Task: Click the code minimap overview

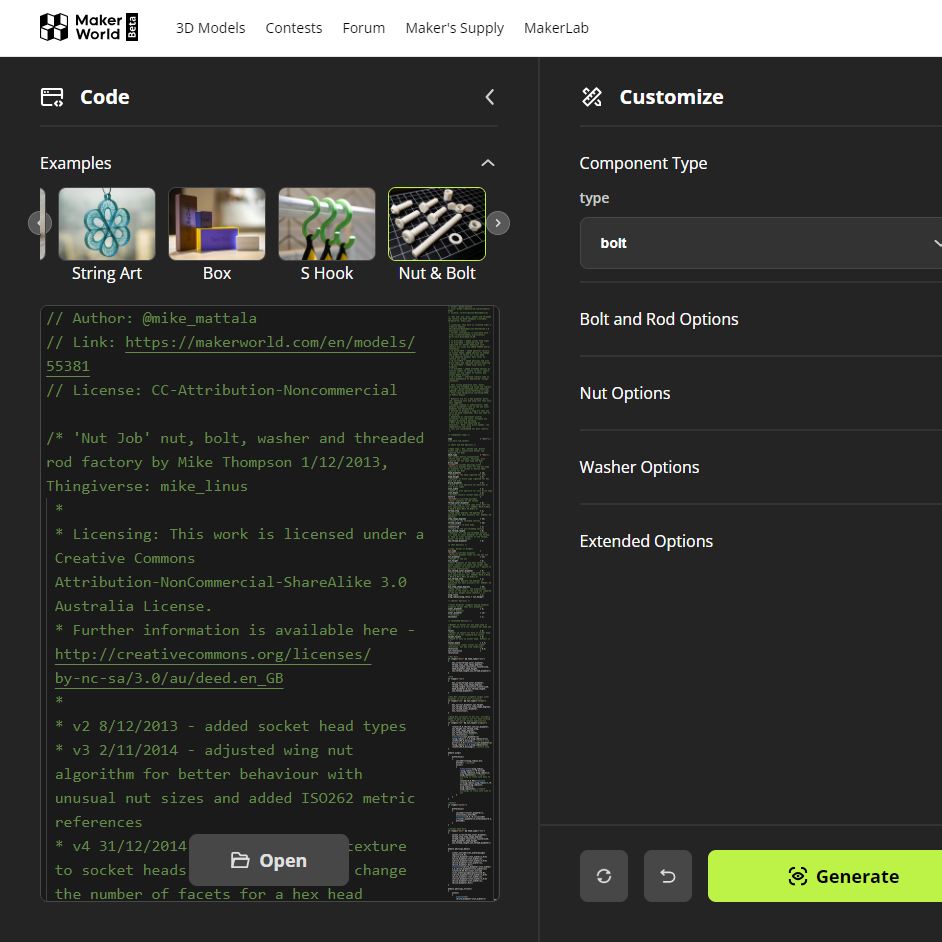Action: pyautogui.click(x=470, y=603)
